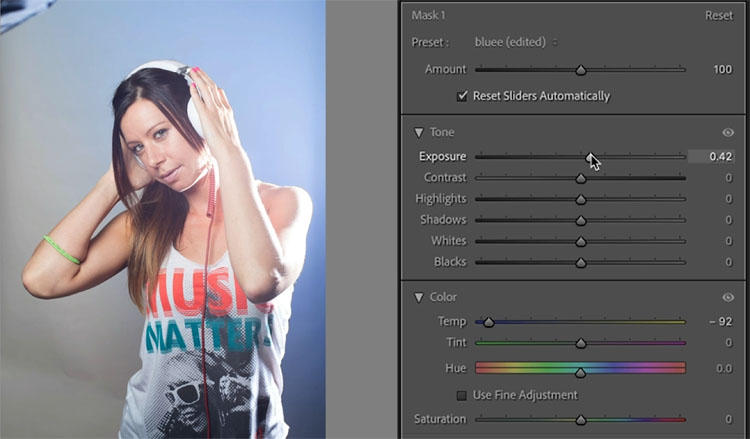Image resolution: width=750 pixels, height=439 pixels.
Task: Click the Contrast slider handle
Action: (581, 178)
